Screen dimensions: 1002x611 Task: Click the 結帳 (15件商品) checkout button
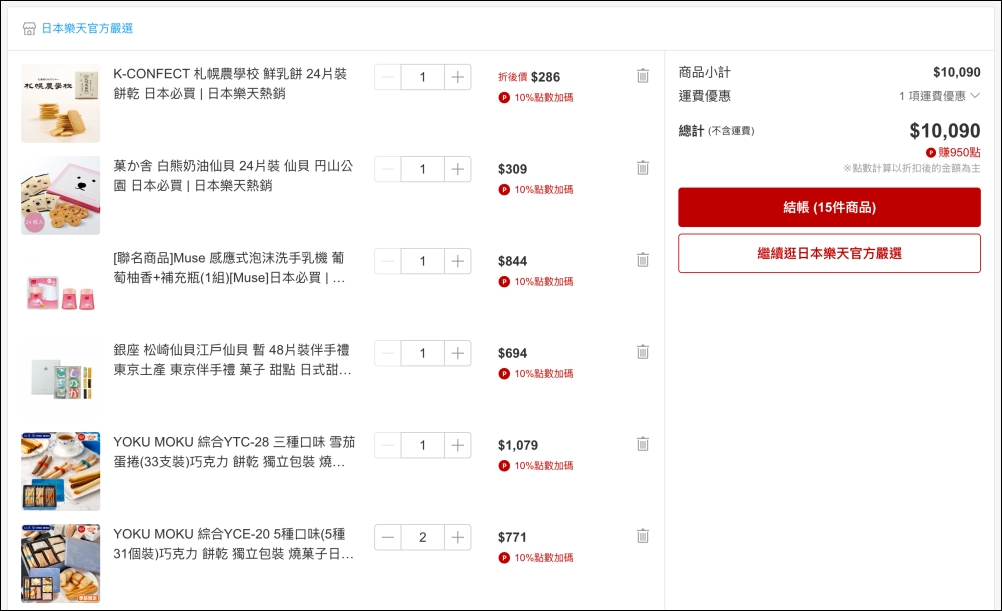click(829, 207)
